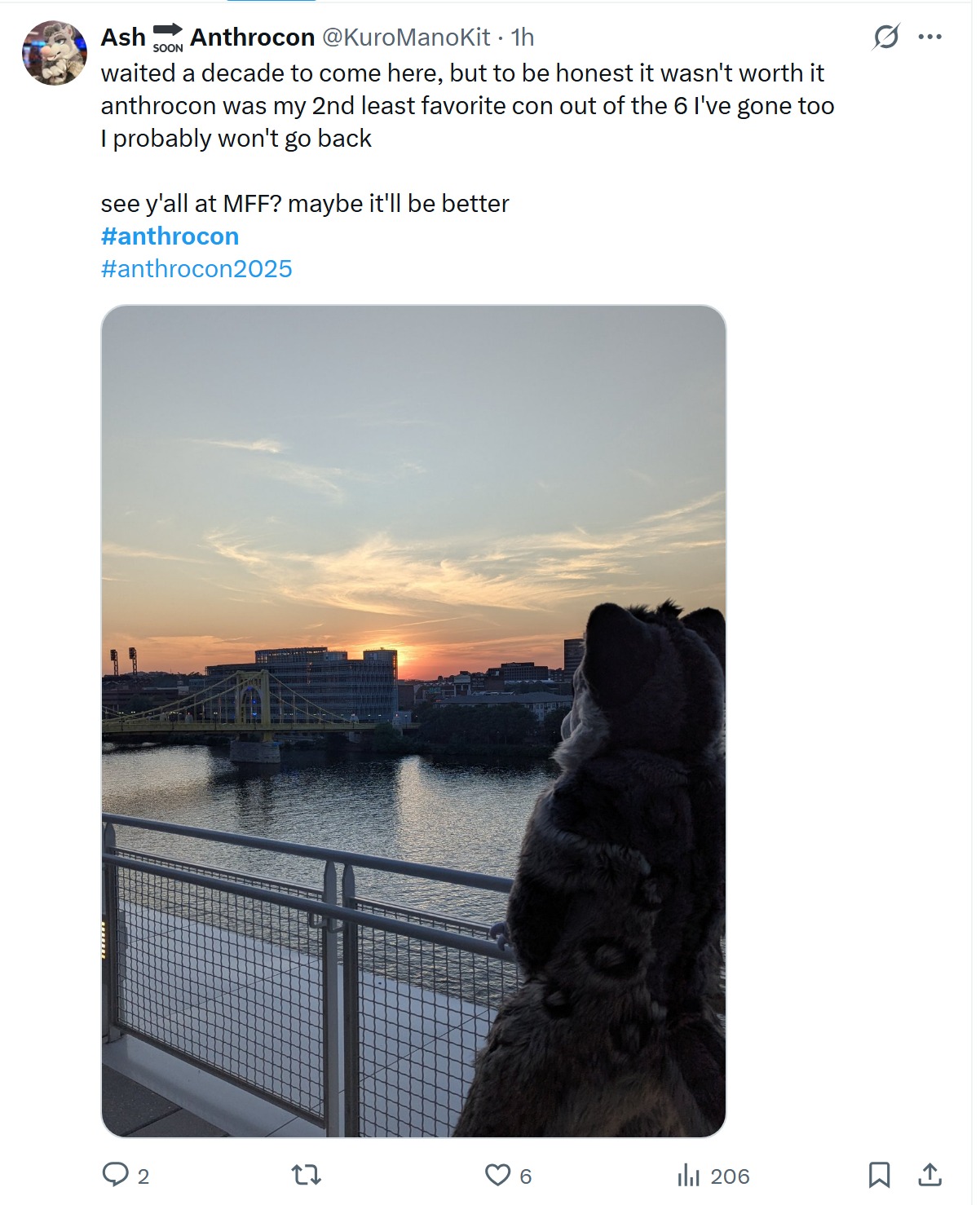Open the fursuit profile avatar
This screenshot has height=1205, width=980.
pos(54,53)
